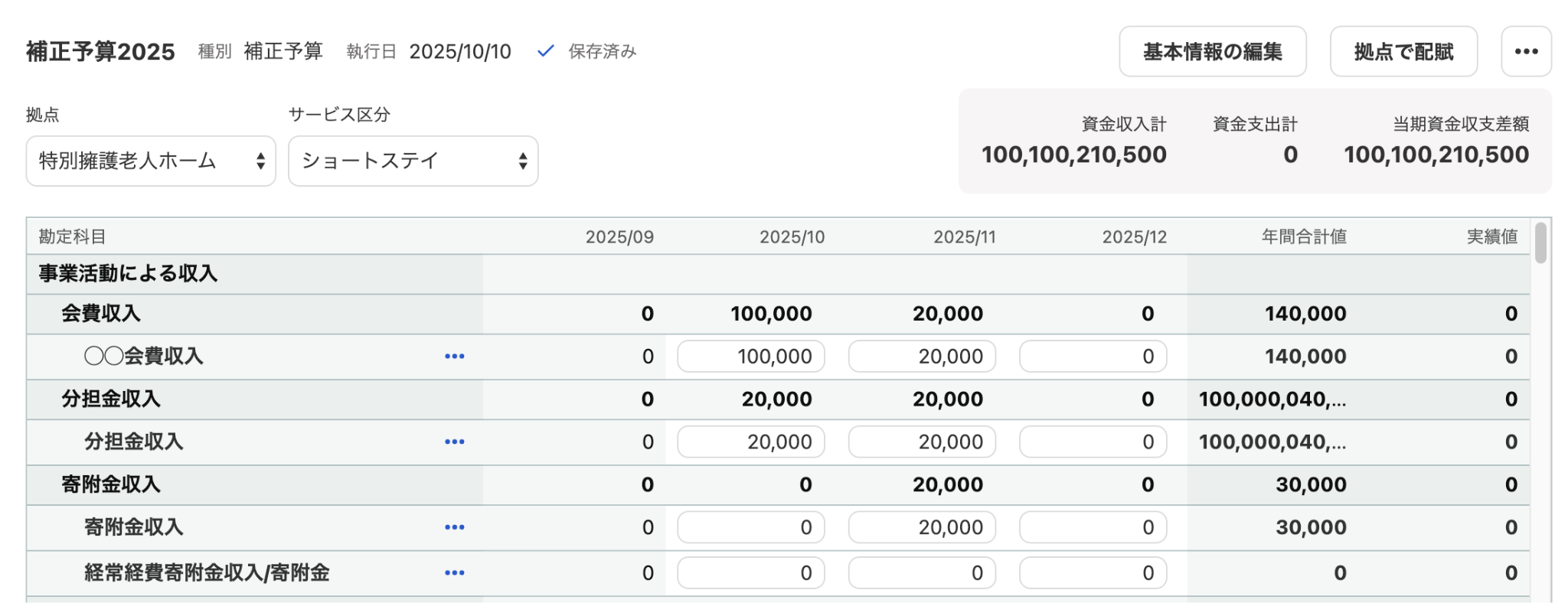1568x603 pixels.
Task: Edit ○○会費収入 2025/12 input field
Action: pyautogui.click(x=1093, y=357)
